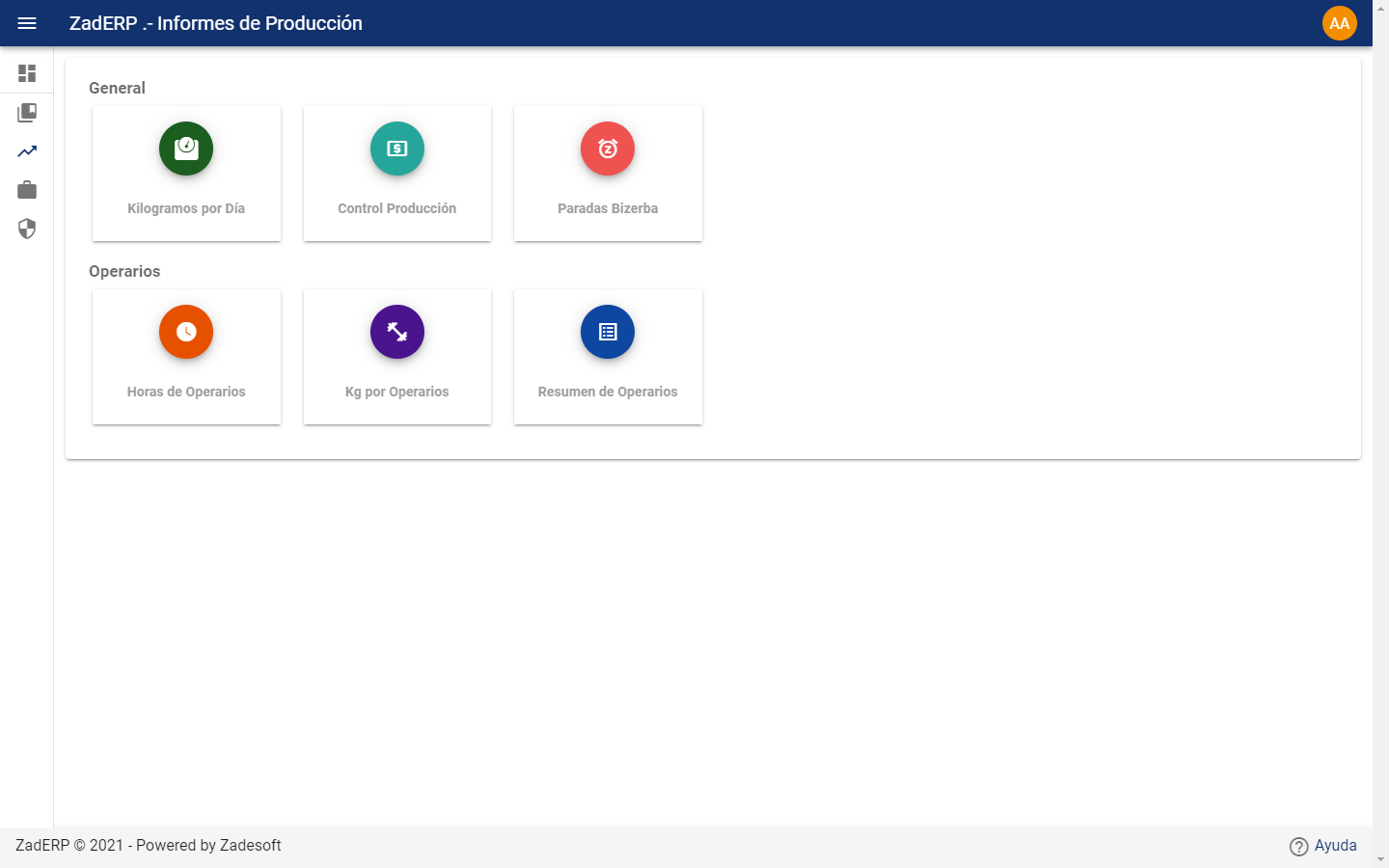1389x868 pixels.
Task: Click the orange clock icon for Horas de Operarios
Action: [186, 332]
